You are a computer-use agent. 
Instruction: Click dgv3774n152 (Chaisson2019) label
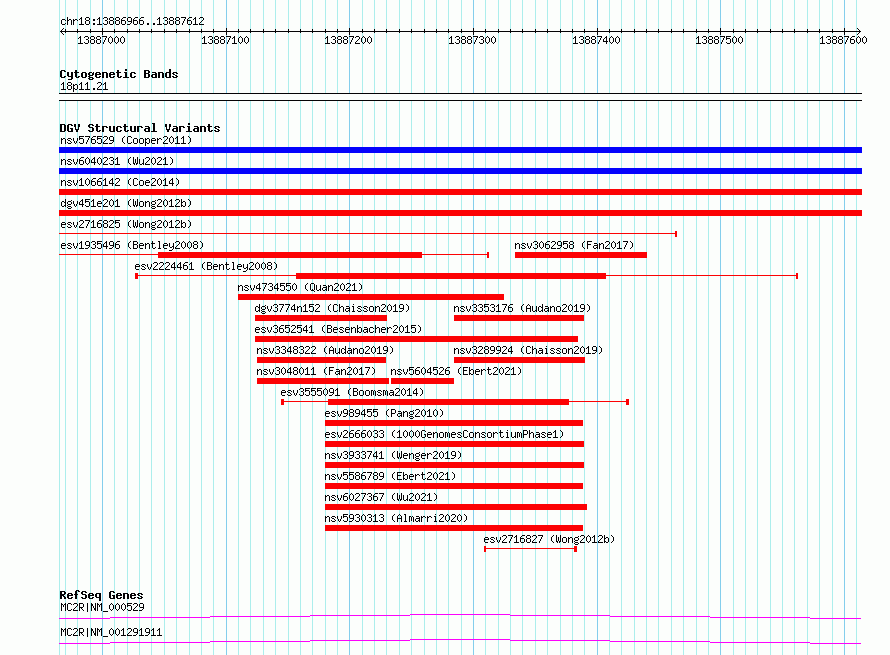coord(332,308)
